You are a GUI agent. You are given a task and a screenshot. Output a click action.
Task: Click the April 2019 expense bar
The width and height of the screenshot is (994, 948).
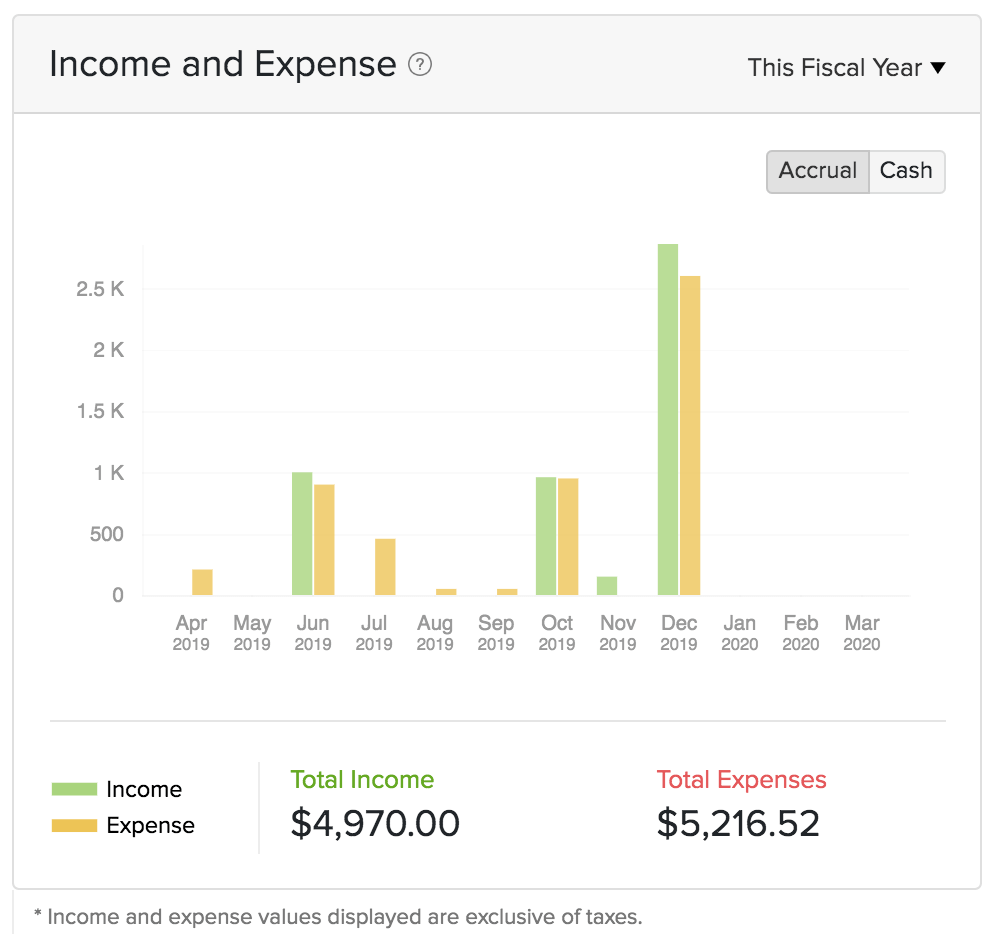pos(202,582)
